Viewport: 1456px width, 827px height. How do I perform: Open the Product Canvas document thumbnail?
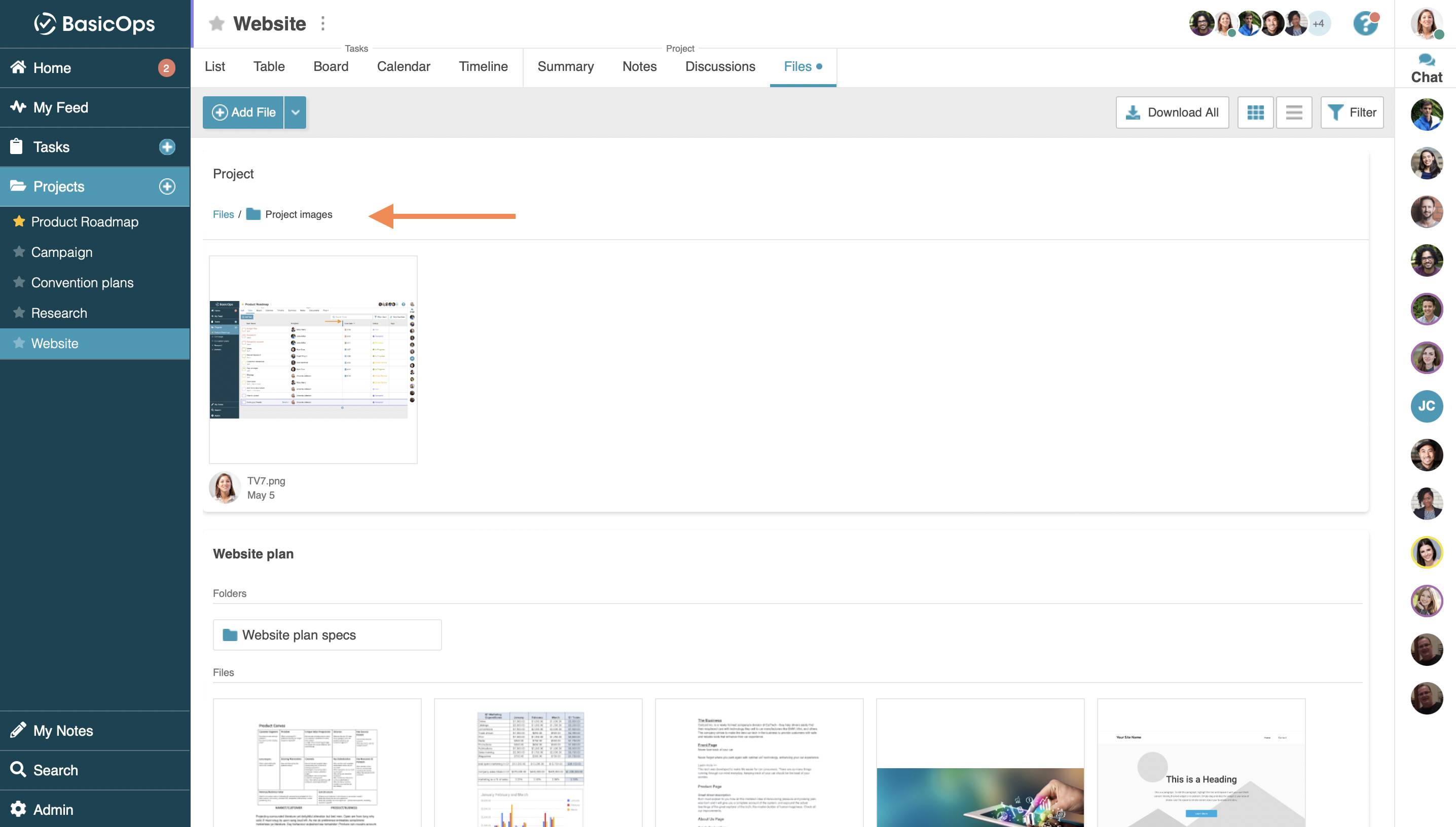coord(317,763)
